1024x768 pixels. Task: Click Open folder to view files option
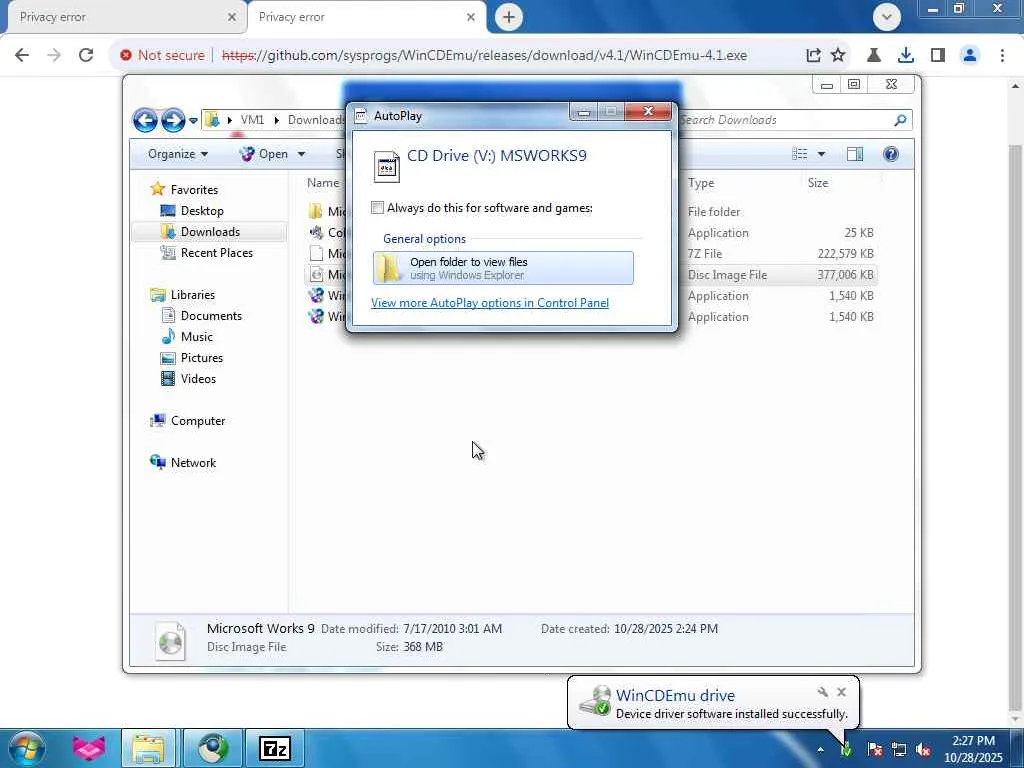click(x=503, y=268)
